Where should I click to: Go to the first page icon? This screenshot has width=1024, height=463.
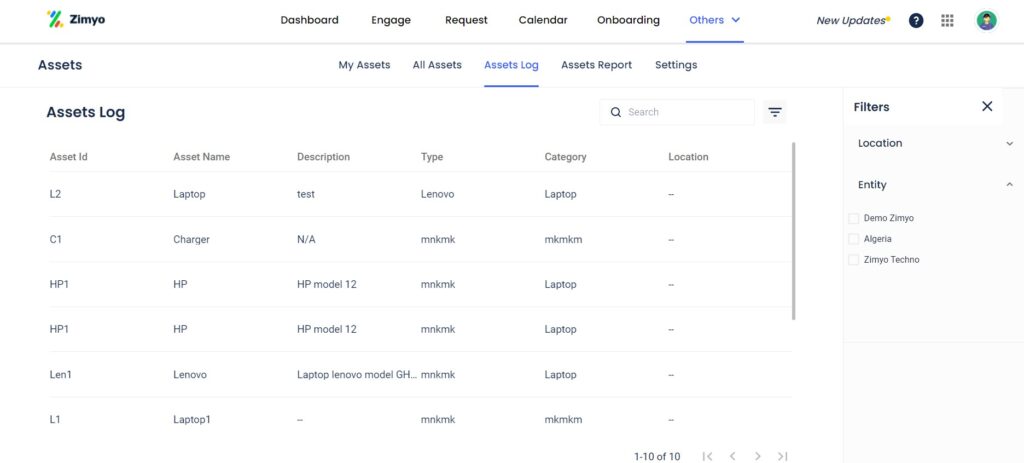tap(707, 456)
